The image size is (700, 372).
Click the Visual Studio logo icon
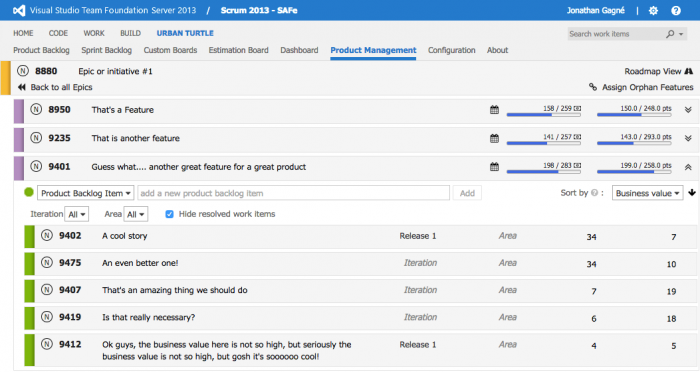coord(19,10)
